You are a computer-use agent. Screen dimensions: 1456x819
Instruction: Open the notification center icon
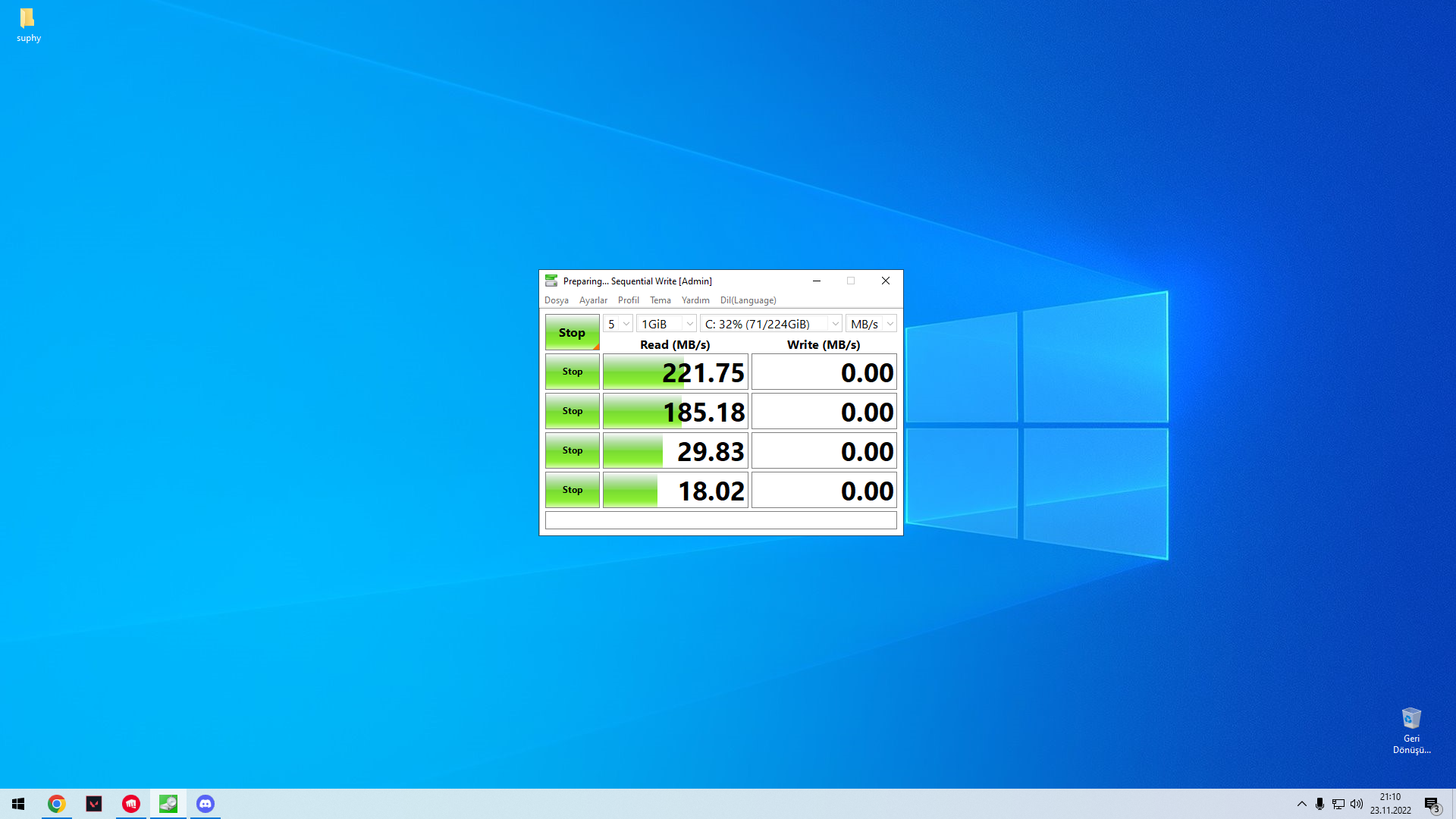[x=1432, y=804]
